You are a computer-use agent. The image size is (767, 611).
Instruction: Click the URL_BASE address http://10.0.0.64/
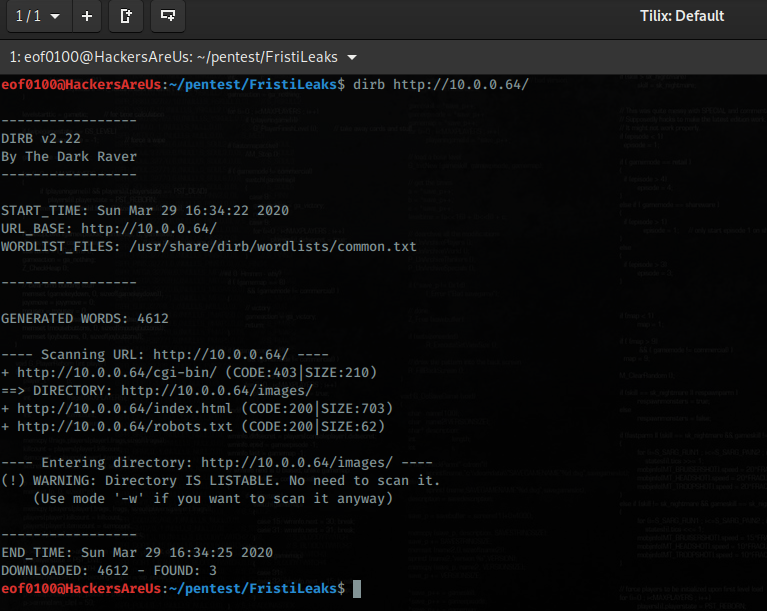pyautogui.click(x=161, y=228)
